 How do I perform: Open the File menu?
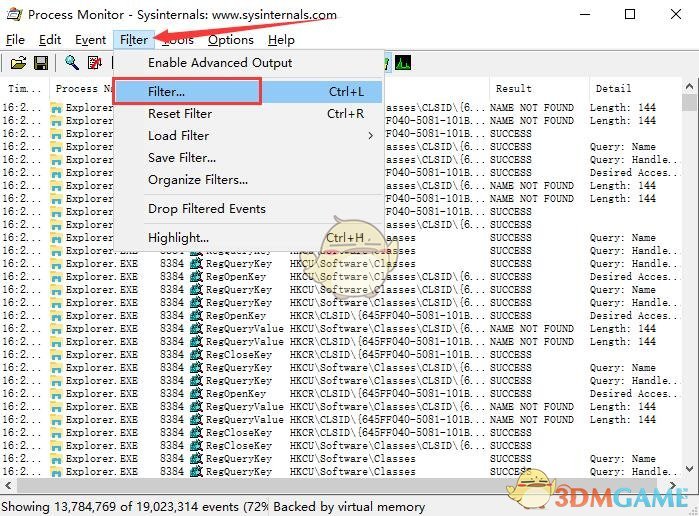(15, 40)
